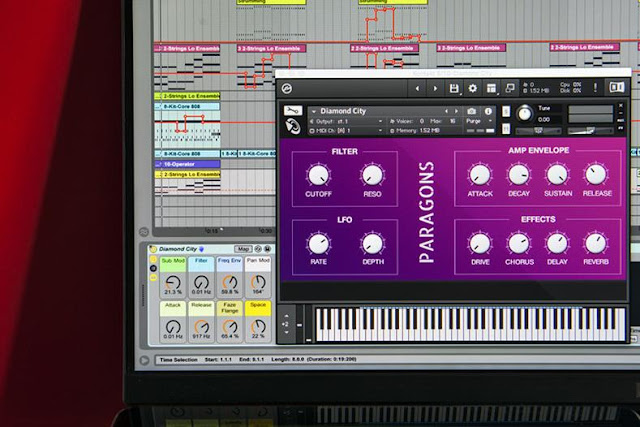
Task: Toggle Mute button in Kontakt instrument header
Action: pos(506,129)
